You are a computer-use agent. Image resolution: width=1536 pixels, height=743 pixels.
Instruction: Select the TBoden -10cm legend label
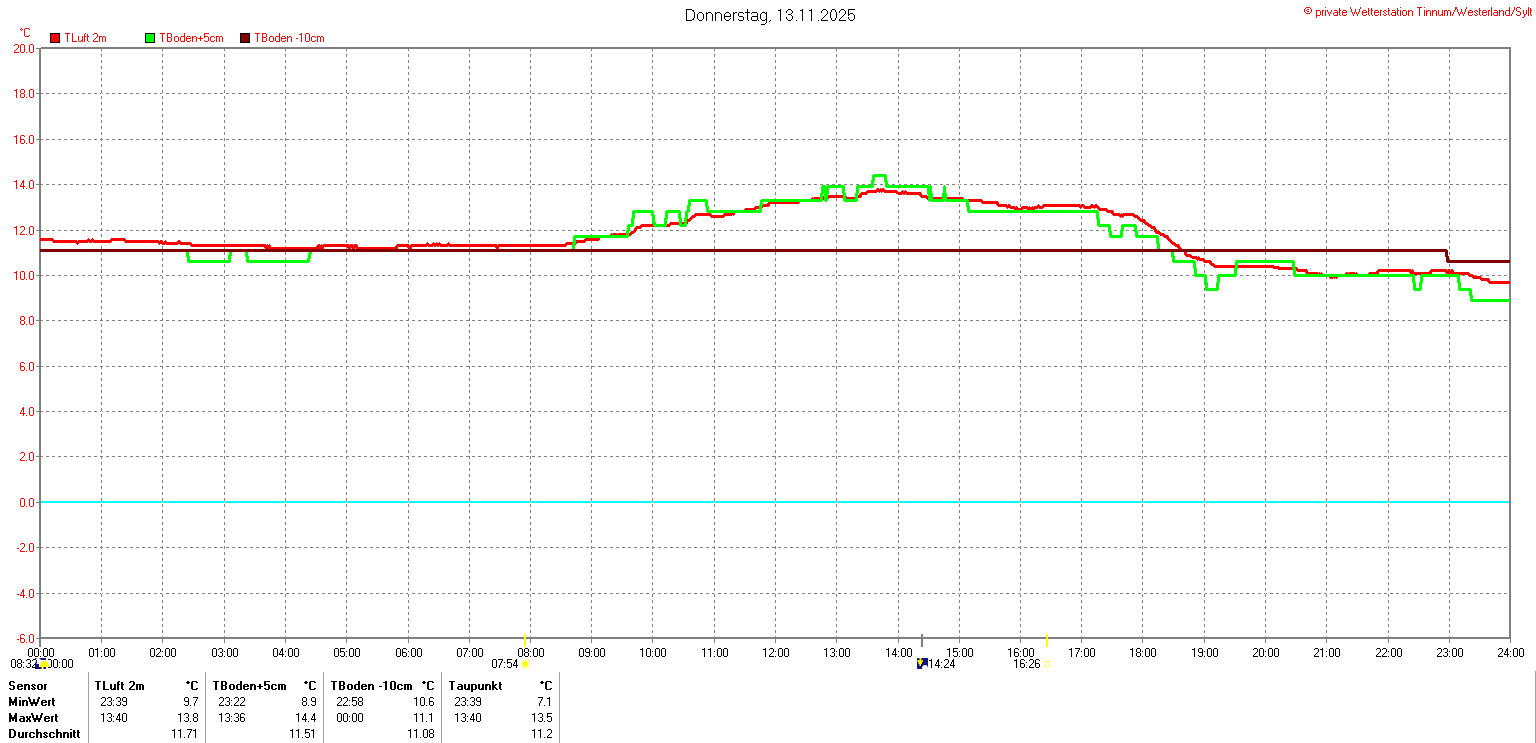tap(289, 38)
